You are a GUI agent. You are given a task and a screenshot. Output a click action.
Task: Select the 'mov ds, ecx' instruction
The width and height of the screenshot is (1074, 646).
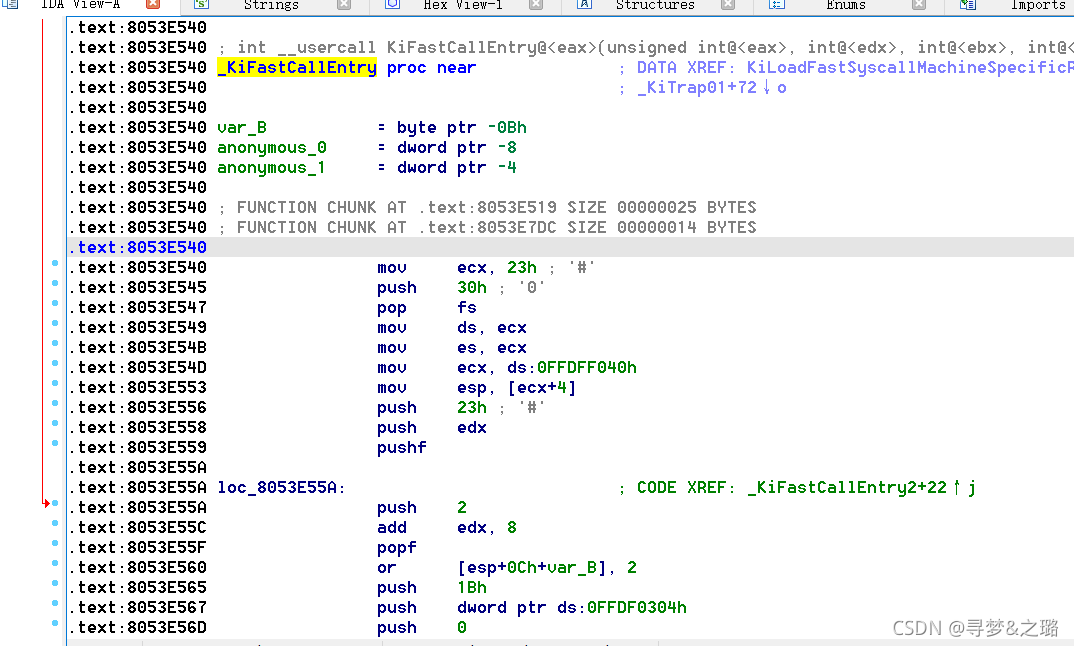[451, 327]
